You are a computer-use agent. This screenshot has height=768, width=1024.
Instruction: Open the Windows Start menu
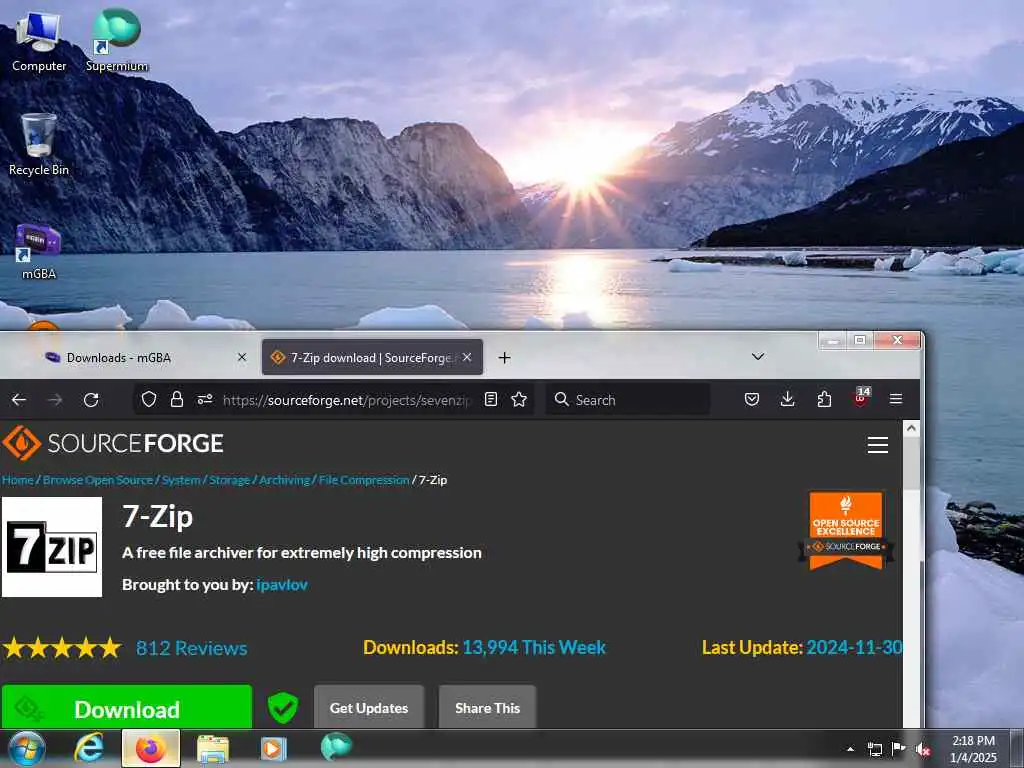tap(27, 748)
